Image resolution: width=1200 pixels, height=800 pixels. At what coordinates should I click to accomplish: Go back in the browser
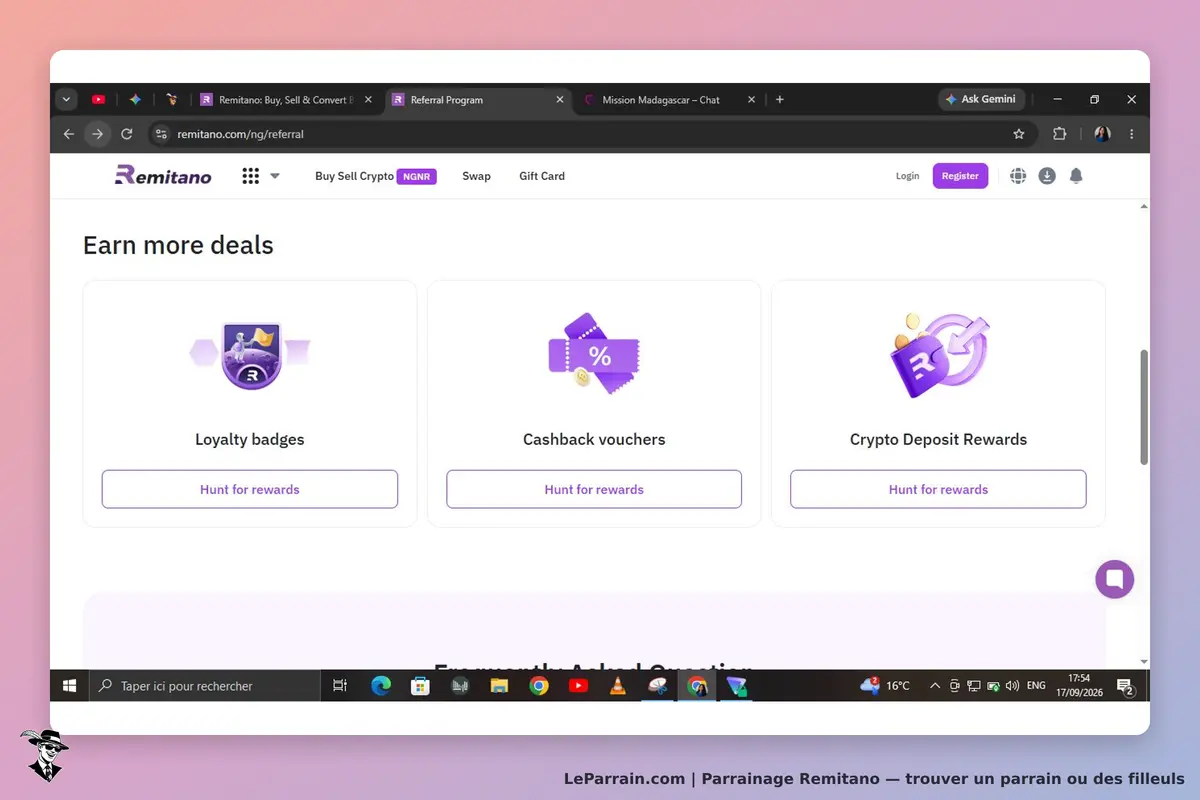tap(69, 134)
